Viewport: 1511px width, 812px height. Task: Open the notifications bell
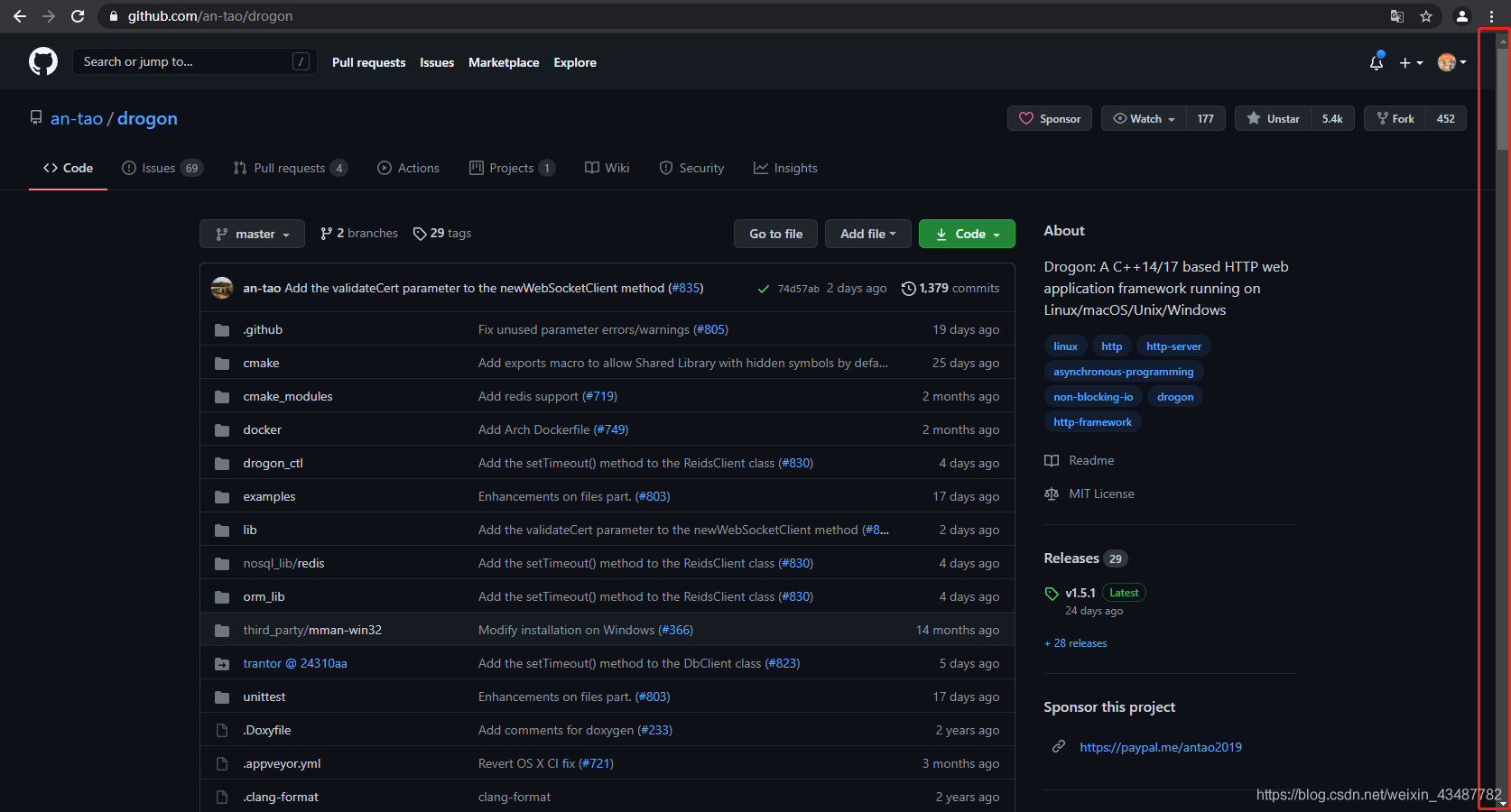point(1377,62)
